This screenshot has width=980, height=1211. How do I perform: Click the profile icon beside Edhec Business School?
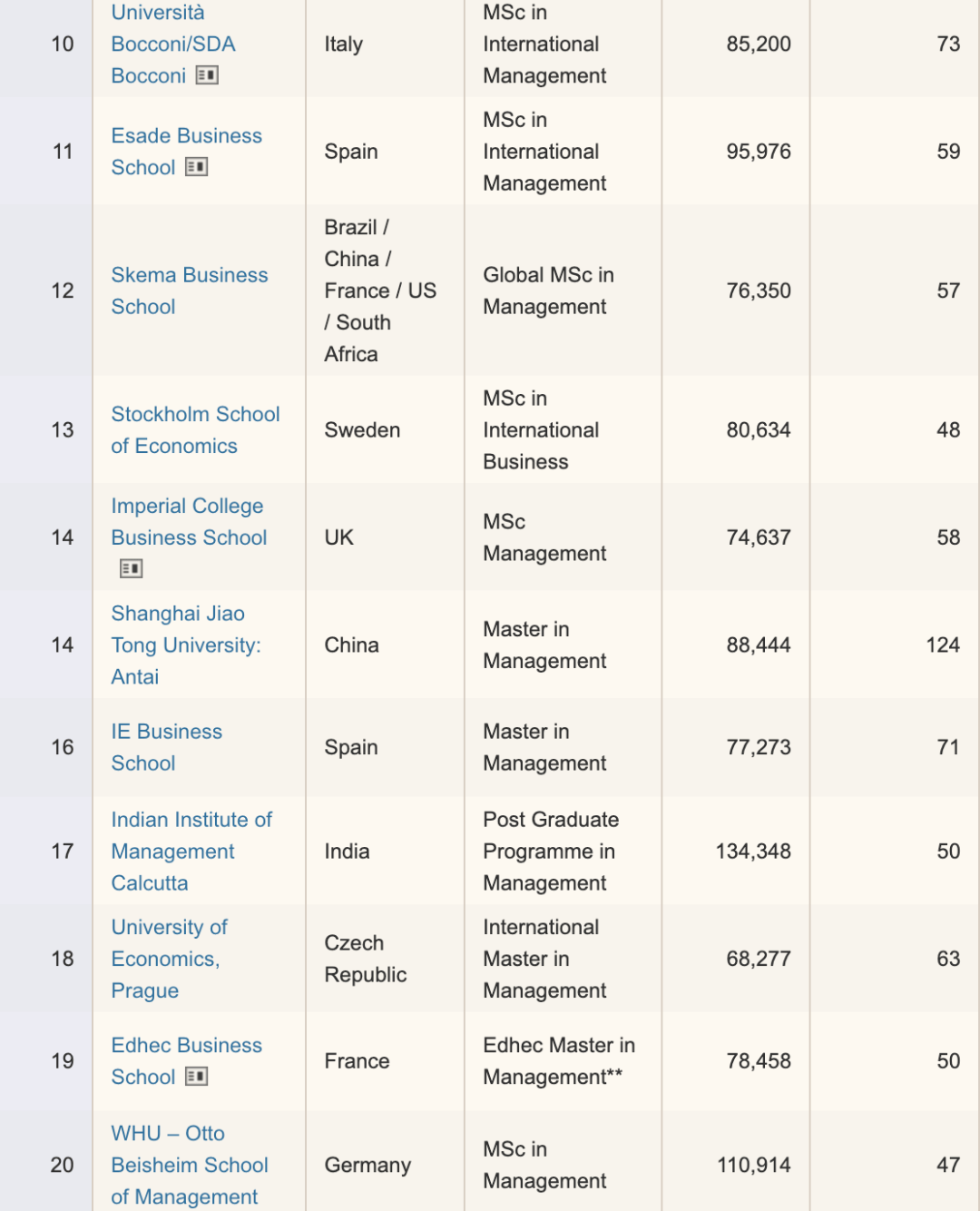(x=196, y=1077)
